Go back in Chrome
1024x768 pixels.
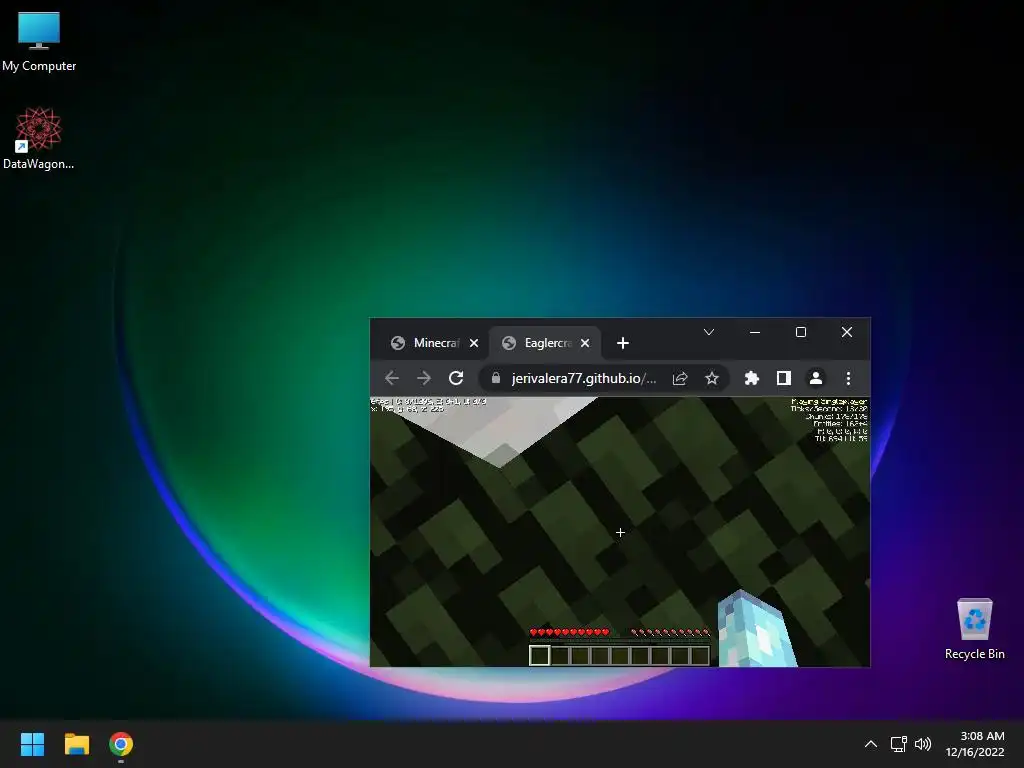[392, 378]
